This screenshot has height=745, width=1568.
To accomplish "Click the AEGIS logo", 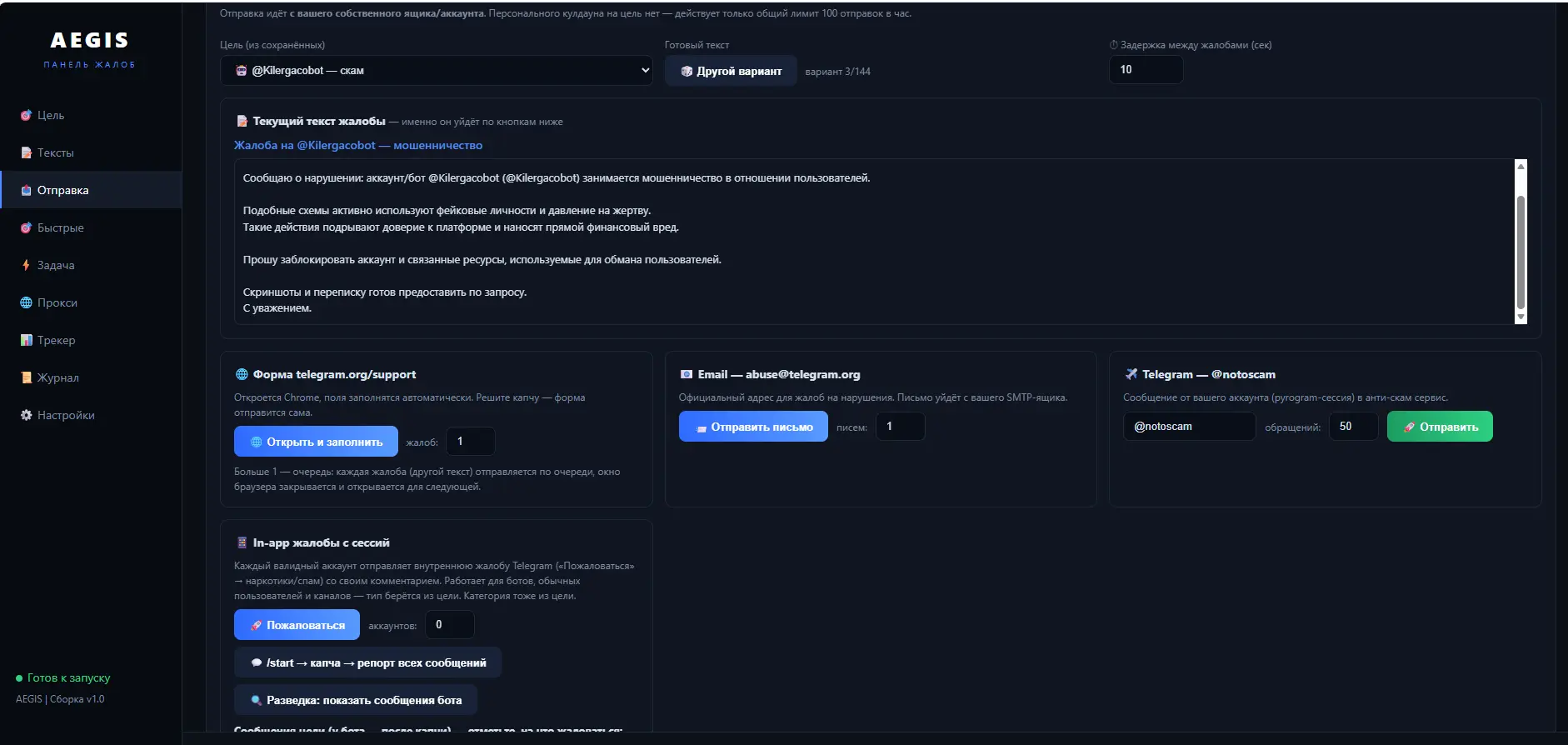I will click(90, 40).
